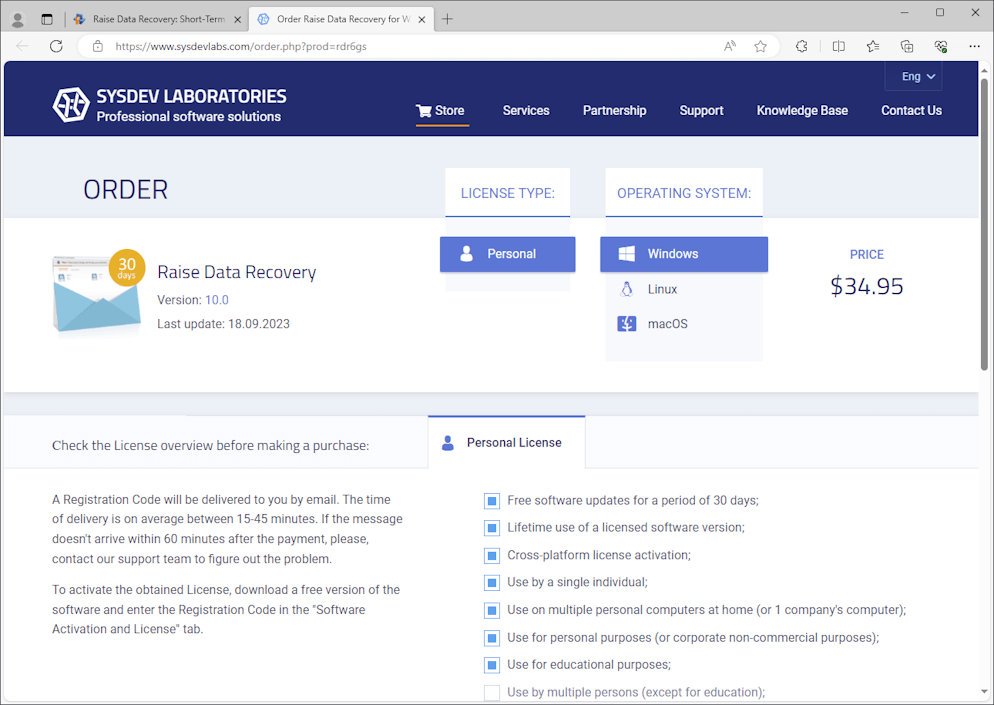Open browser extensions puzzle icon
The height and width of the screenshot is (705, 994).
(801, 46)
